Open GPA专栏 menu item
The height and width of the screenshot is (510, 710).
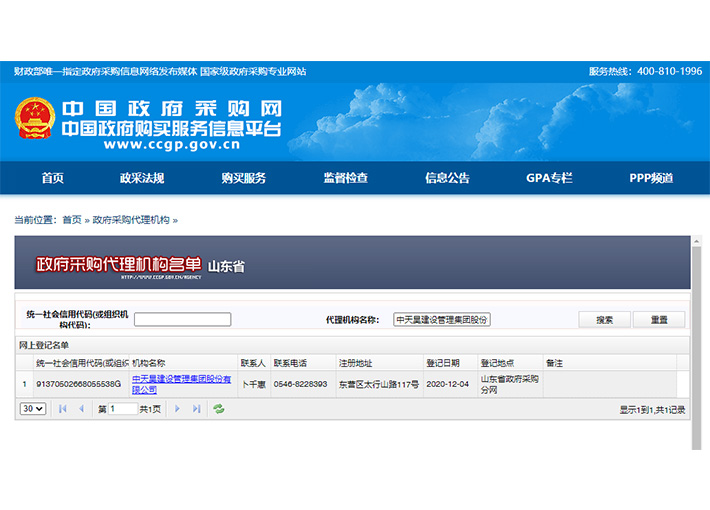549,178
